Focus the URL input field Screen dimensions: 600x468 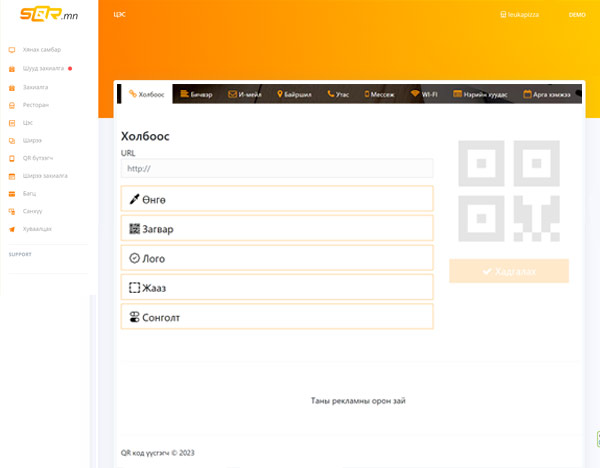[276, 169]
